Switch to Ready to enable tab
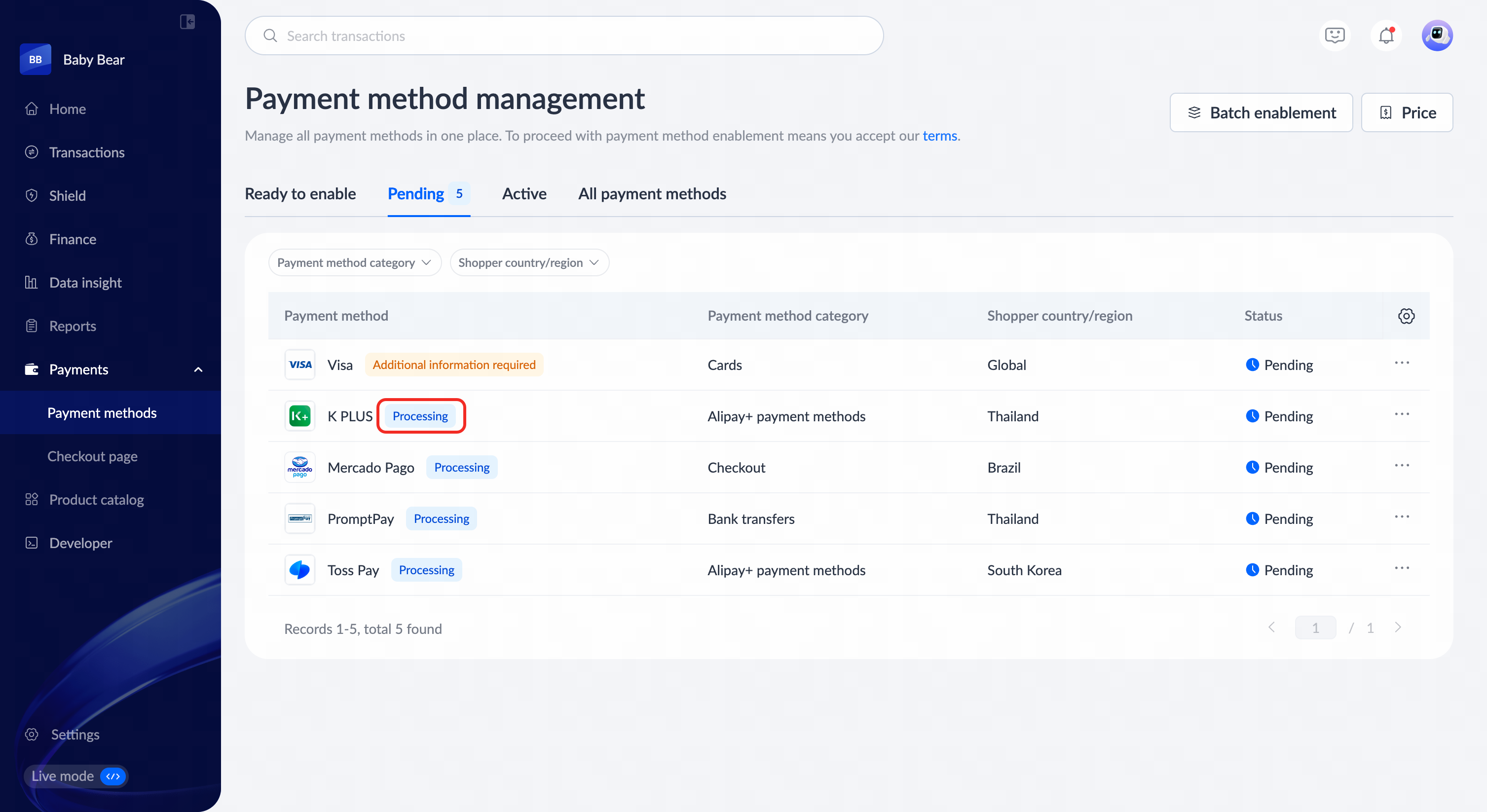Viewport: 1487px width, 812px height. click(x=300, y=194)
